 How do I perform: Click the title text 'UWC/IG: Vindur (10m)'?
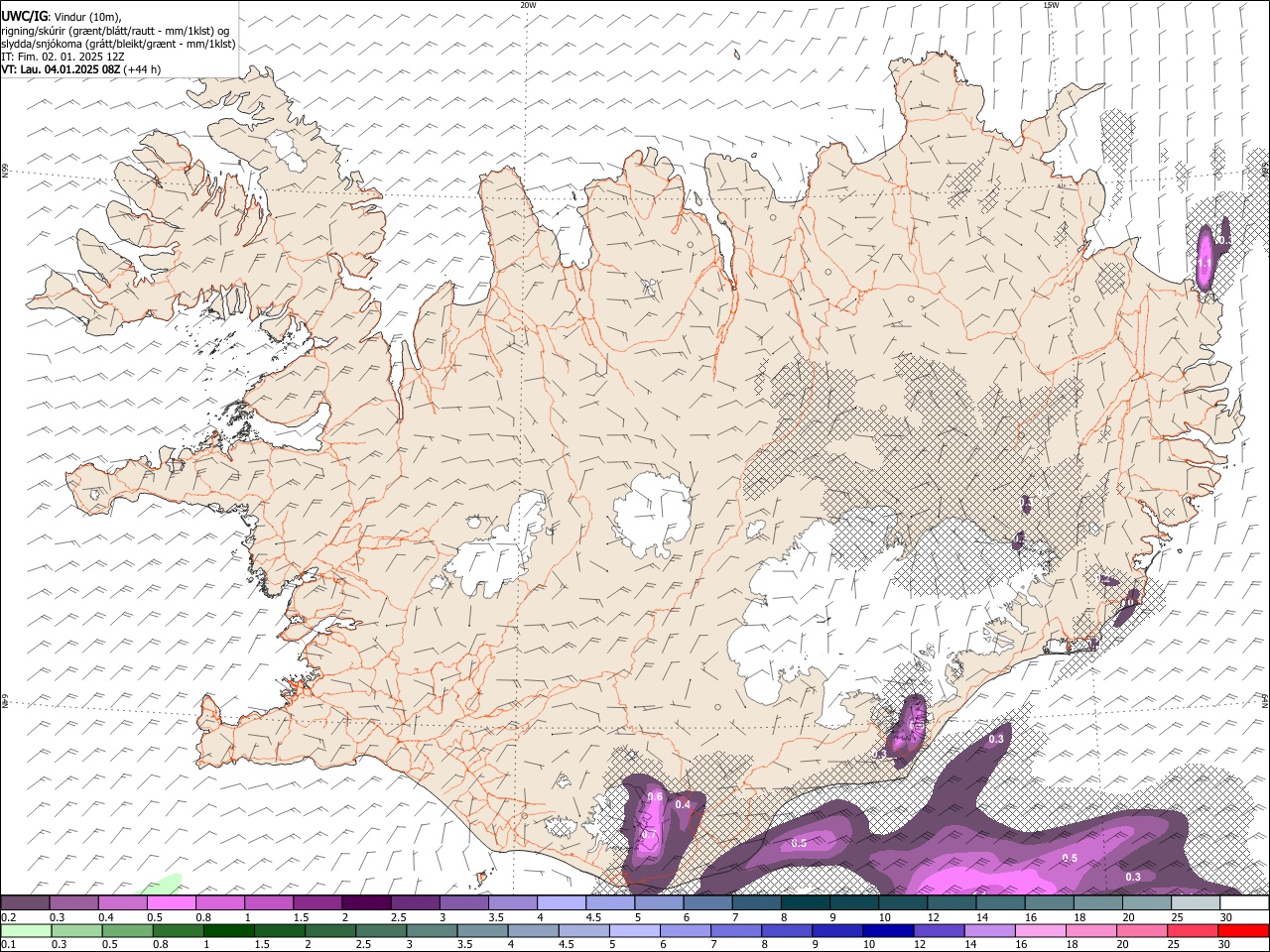[62, 16]
